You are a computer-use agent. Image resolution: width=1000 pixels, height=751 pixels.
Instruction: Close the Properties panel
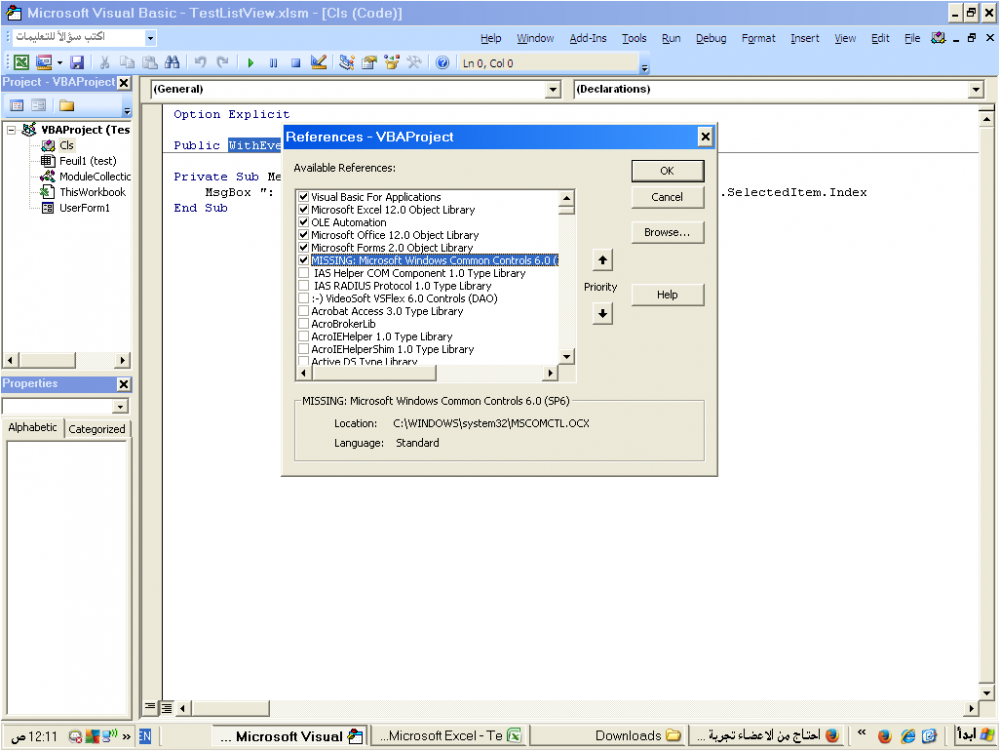pyautogui.click(x=124, y=384)
